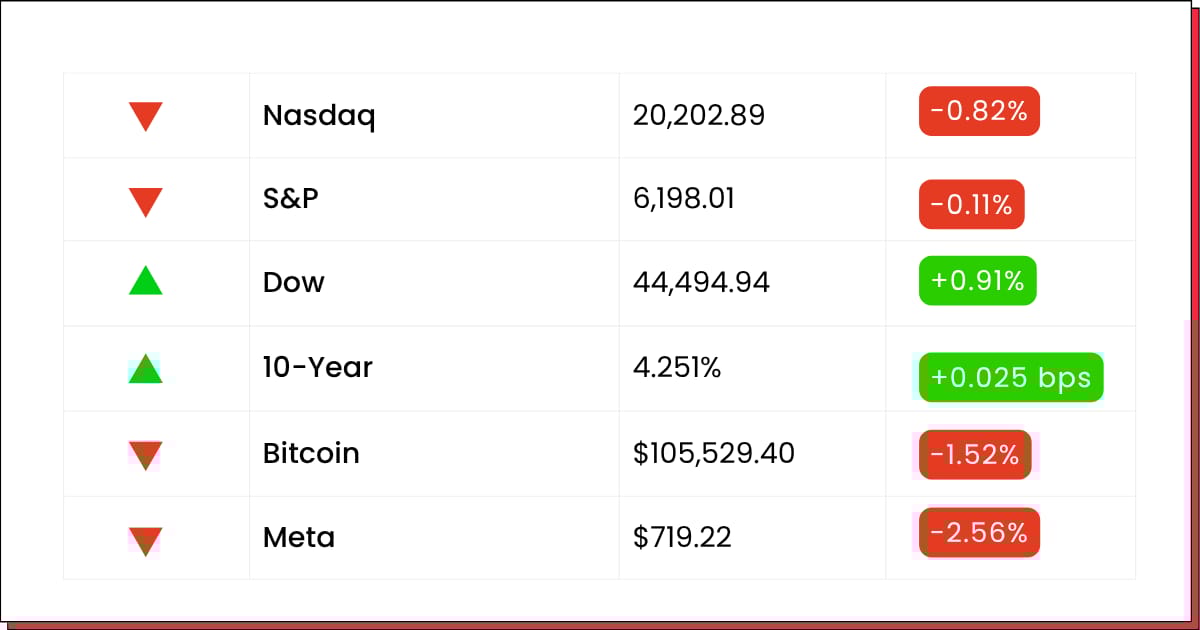Select the +0.91% green badge
Image resolution: width=1200 pixels, height=630 pixels.
point(977,281)
